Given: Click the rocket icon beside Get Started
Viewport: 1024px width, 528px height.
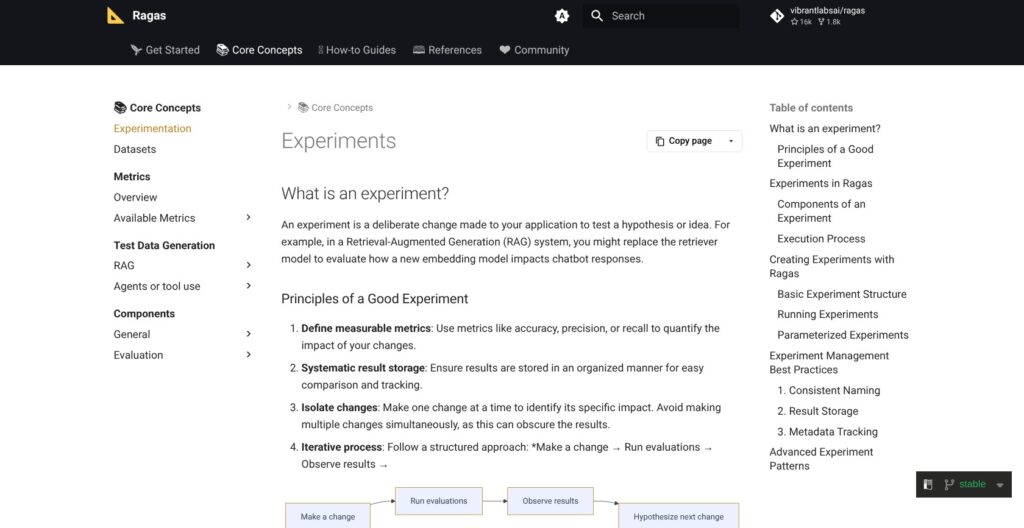Looking at the screenshot, I should point(136,50).
